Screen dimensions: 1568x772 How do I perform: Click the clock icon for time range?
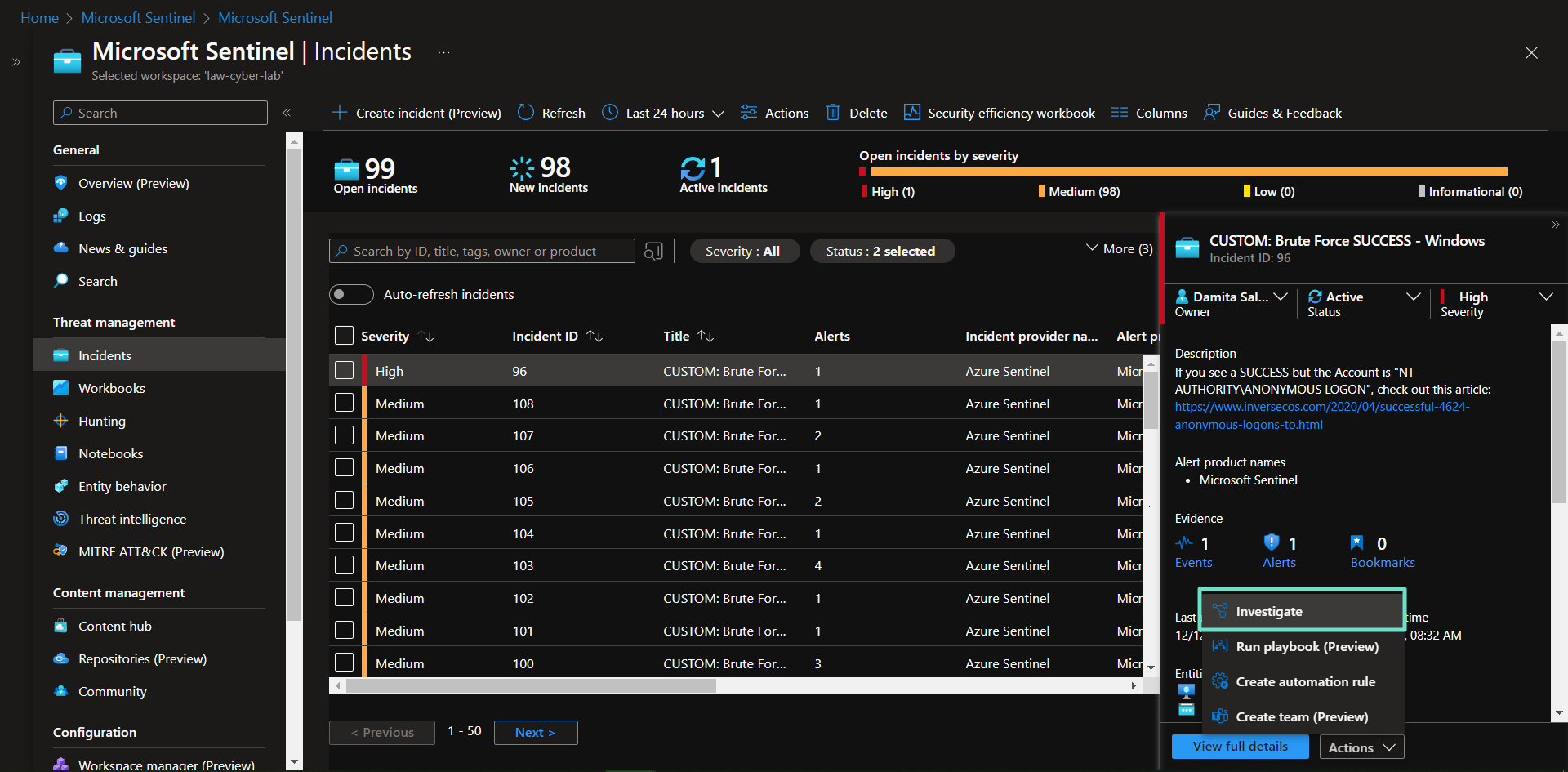[610, 113]
